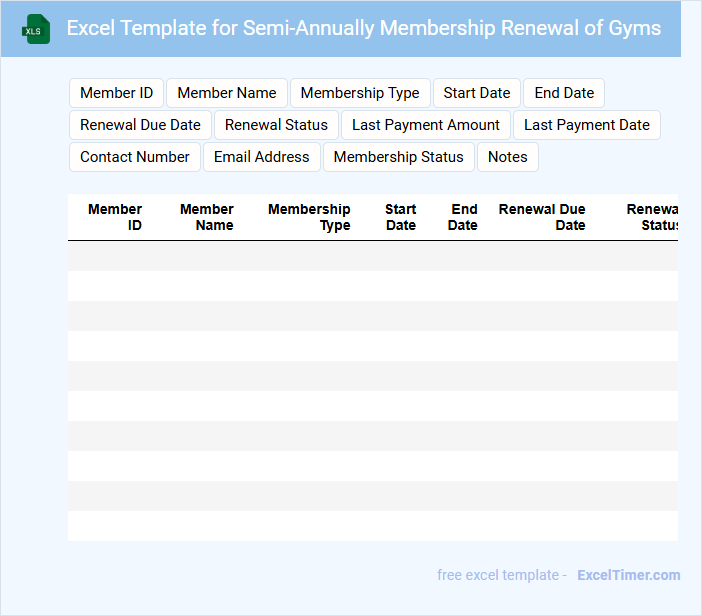Viewport: 702px width, 616px height.
Task: Click the Membership Type tag
Action: (x=360, y=93)
